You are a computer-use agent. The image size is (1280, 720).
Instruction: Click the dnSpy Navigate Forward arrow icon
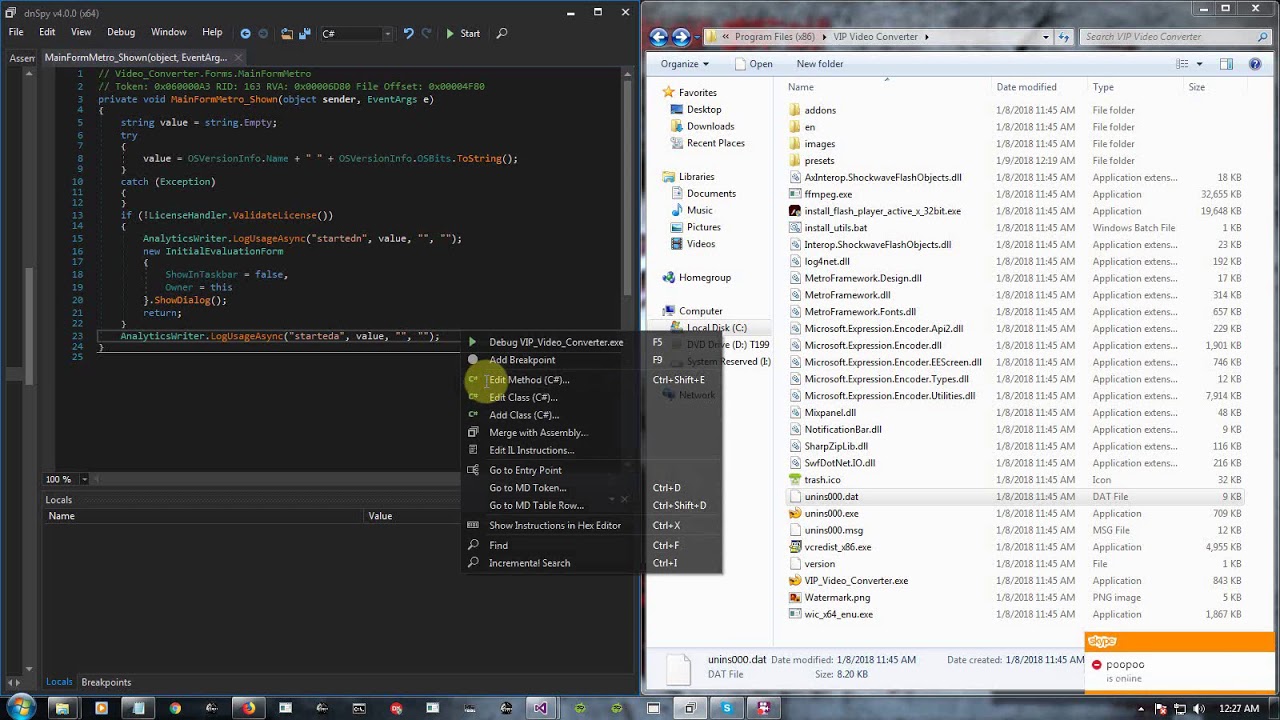(x=263, y=33)
